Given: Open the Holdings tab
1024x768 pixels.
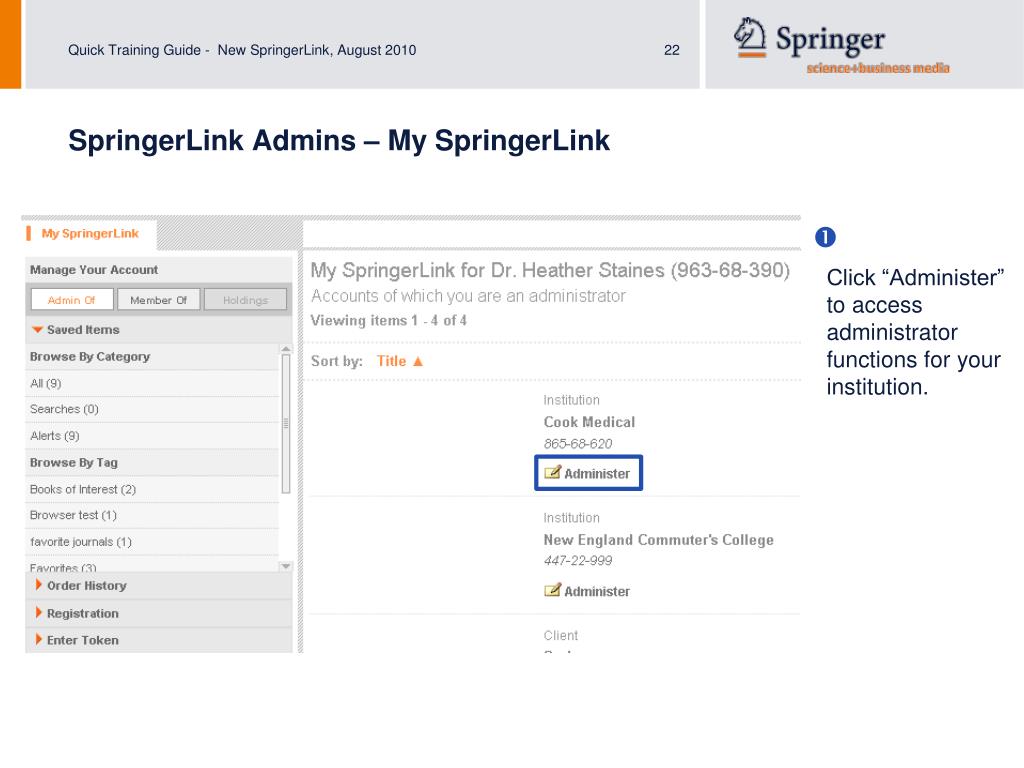Looking at the screenshot, I should [245, 300].
